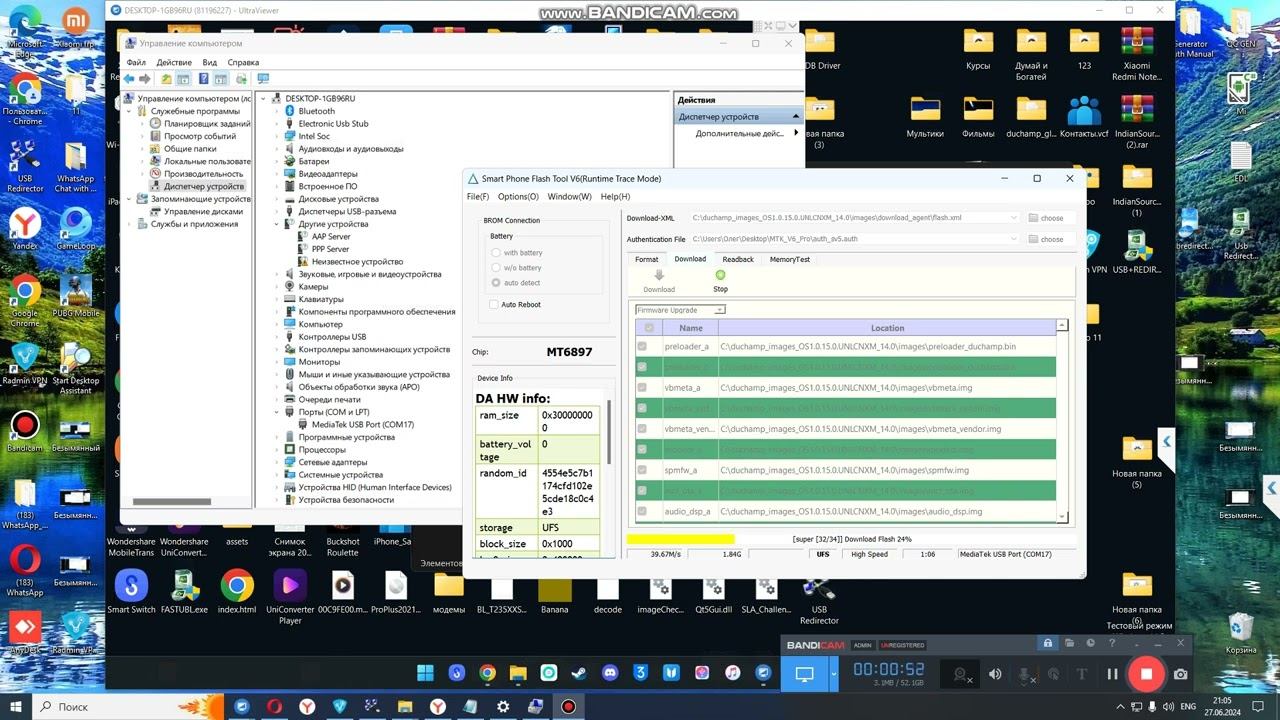
Task: Pause the Bandicam recording
Action: click(1112, 674)
